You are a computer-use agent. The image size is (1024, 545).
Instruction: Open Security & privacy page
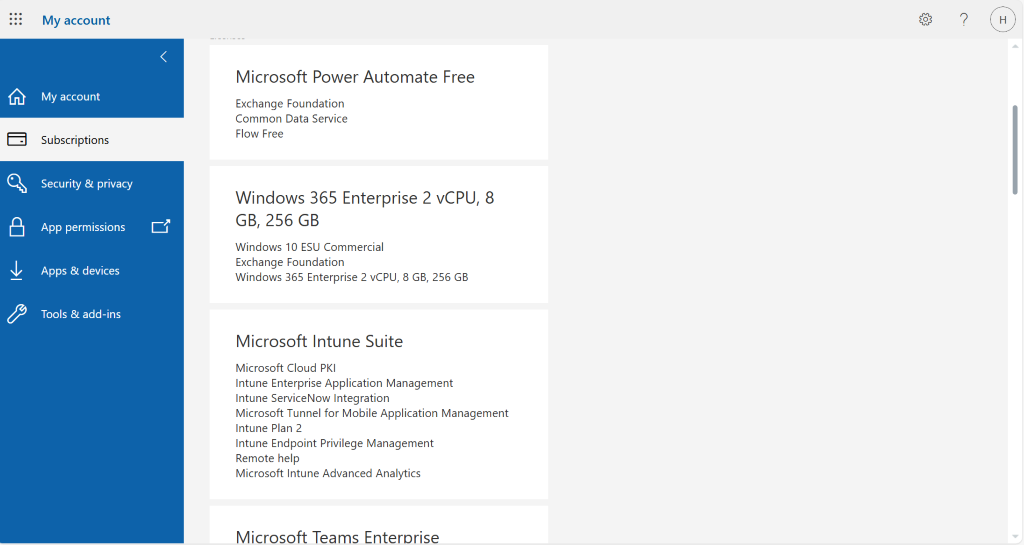tap(91, 183)
